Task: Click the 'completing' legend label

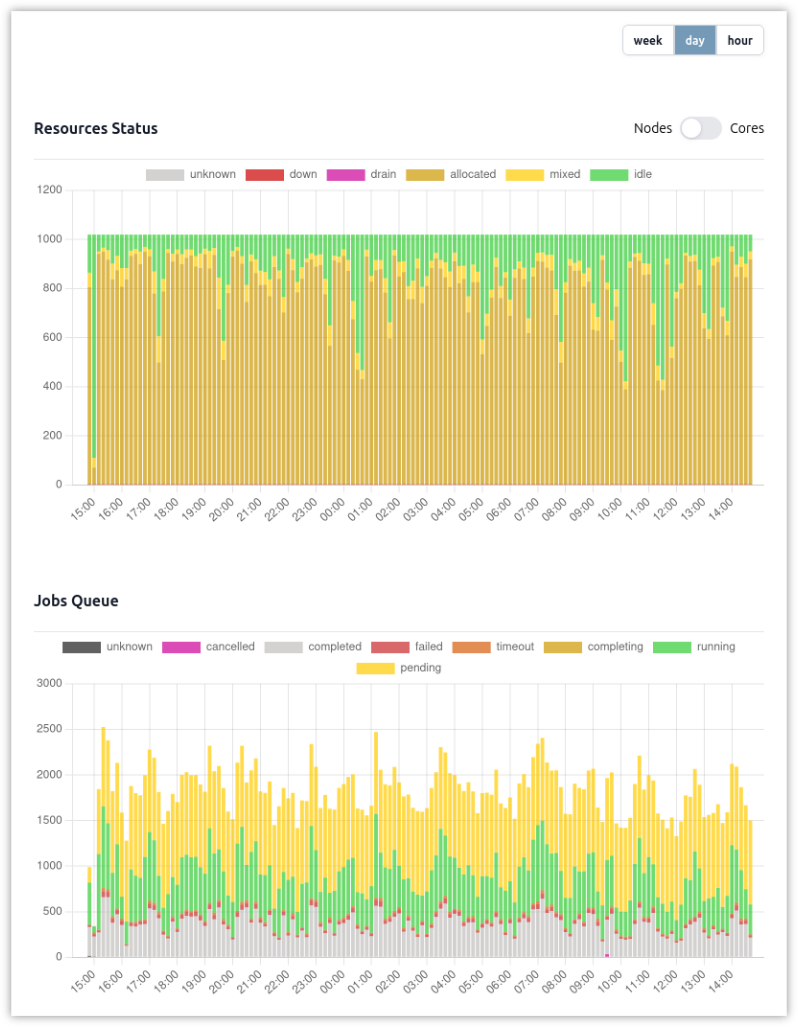Action: click(x=615, y=646)
